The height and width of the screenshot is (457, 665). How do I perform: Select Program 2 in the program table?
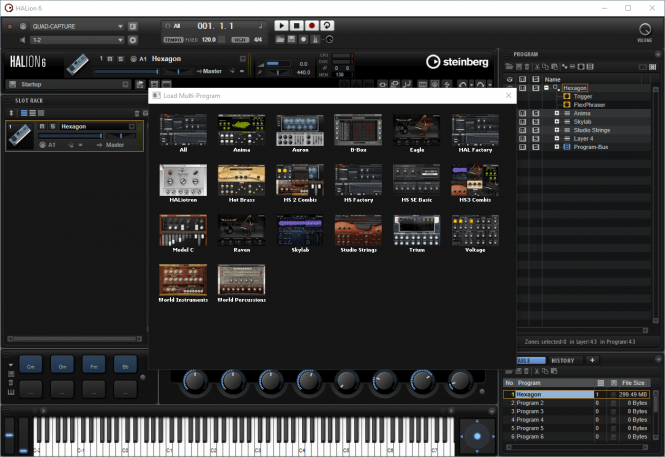click(576, 403)
